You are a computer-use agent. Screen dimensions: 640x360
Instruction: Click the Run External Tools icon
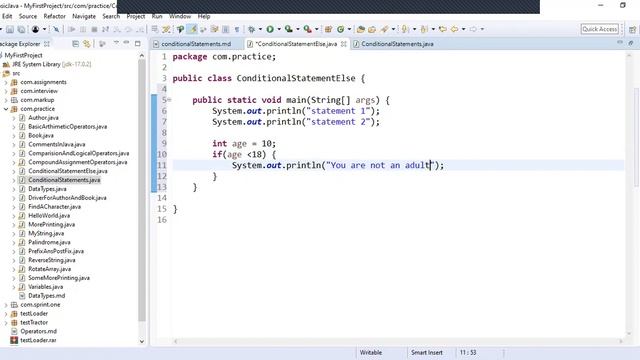point(307,29)
